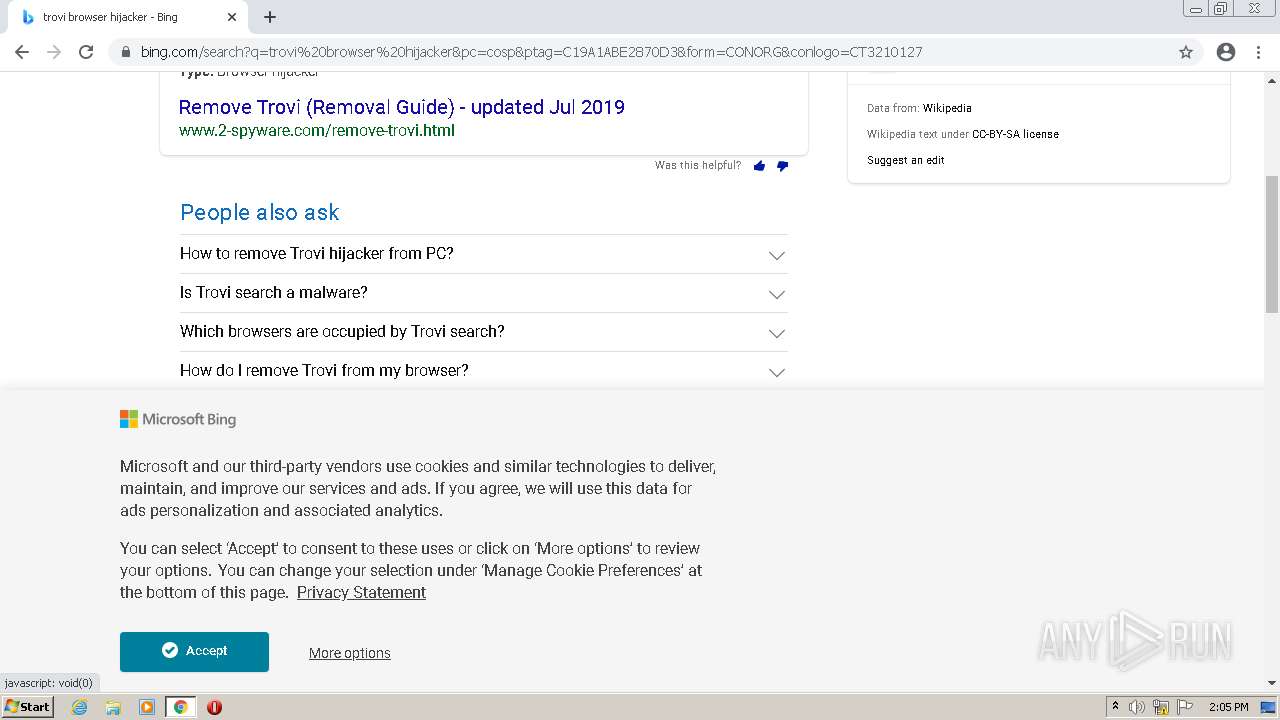Bookmark this page with the star icon

[1186, 52]
